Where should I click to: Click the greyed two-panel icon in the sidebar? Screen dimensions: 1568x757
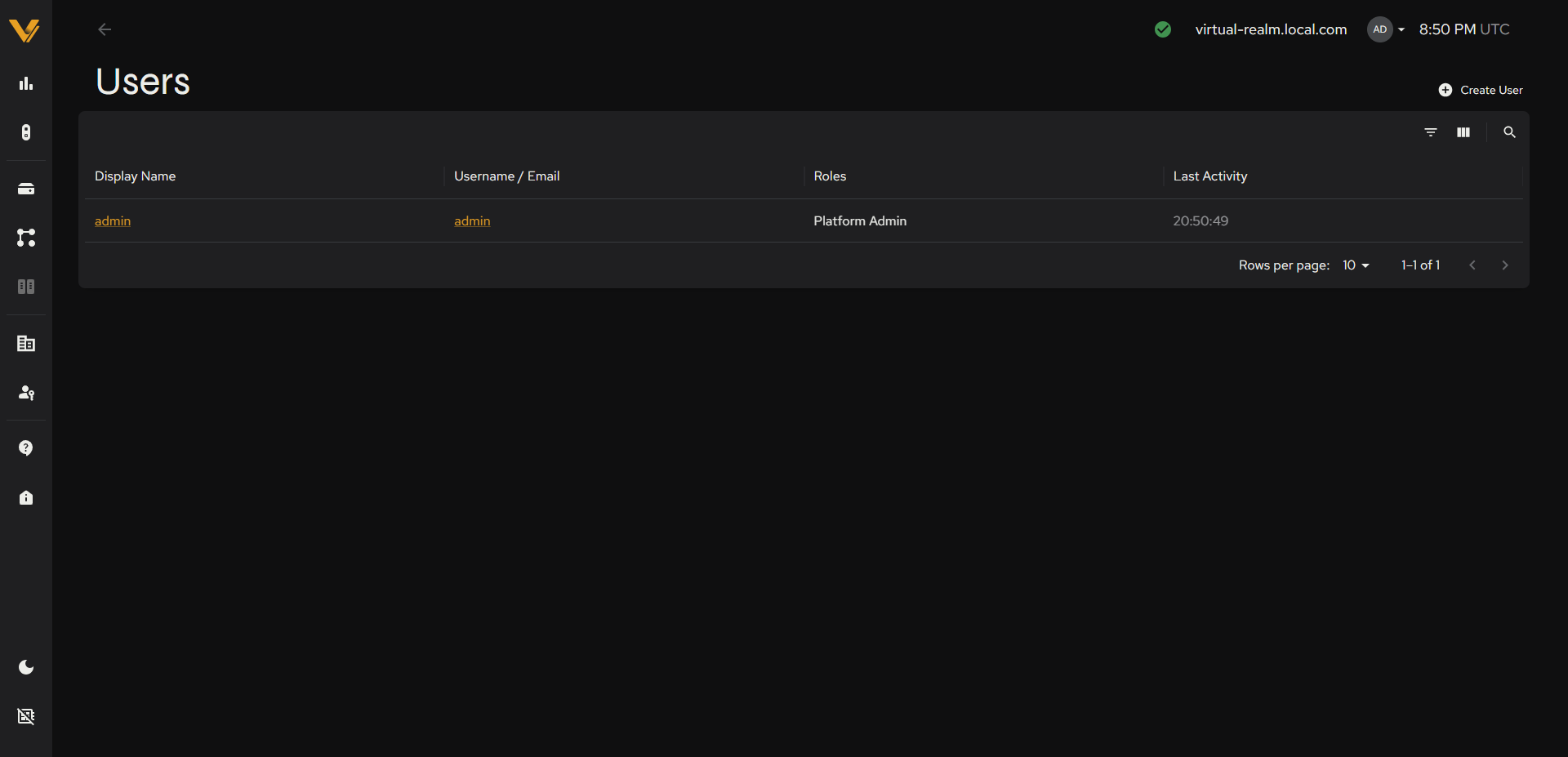(26, 287)
